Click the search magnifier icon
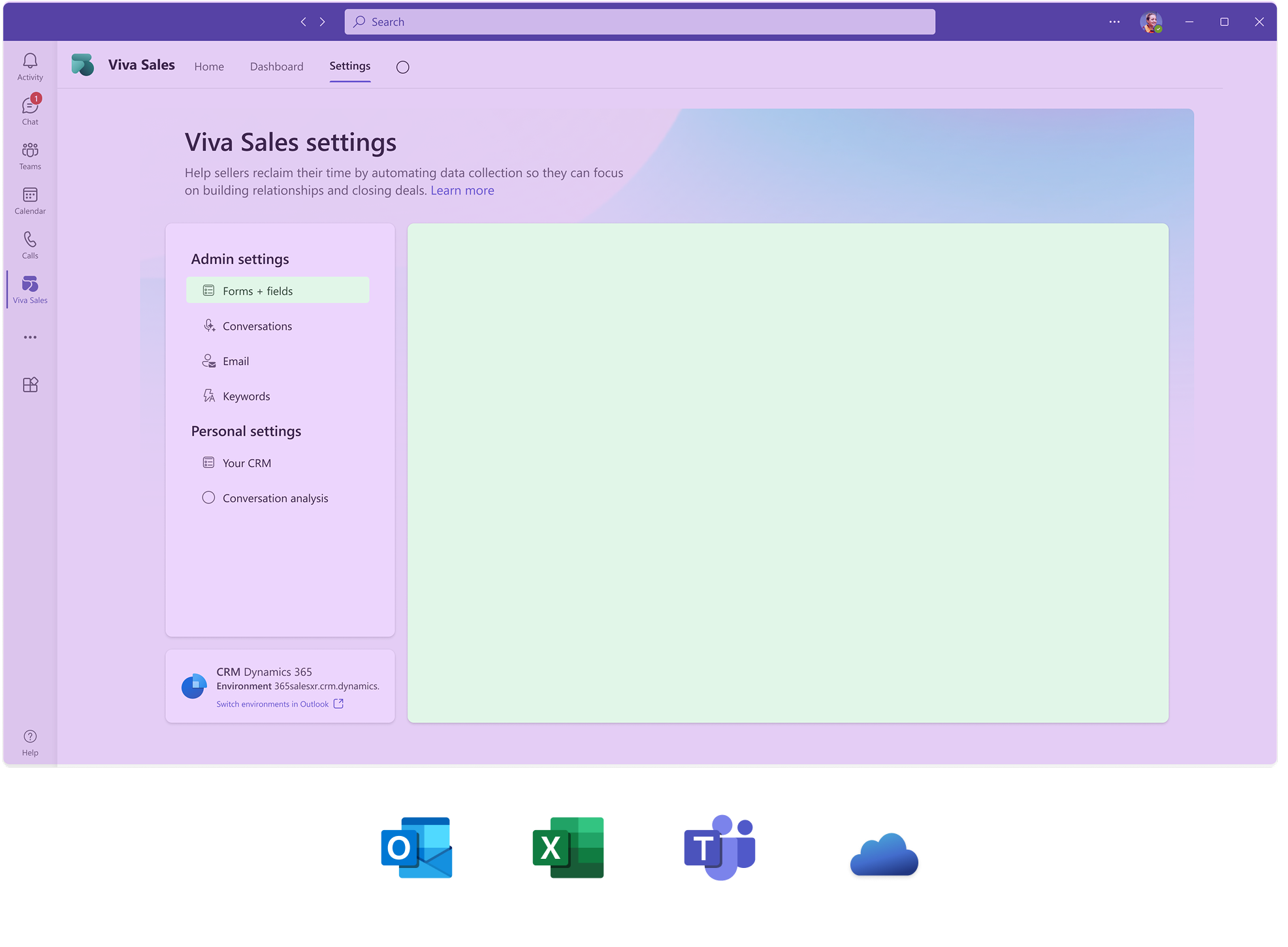 [x=359, y=22]
